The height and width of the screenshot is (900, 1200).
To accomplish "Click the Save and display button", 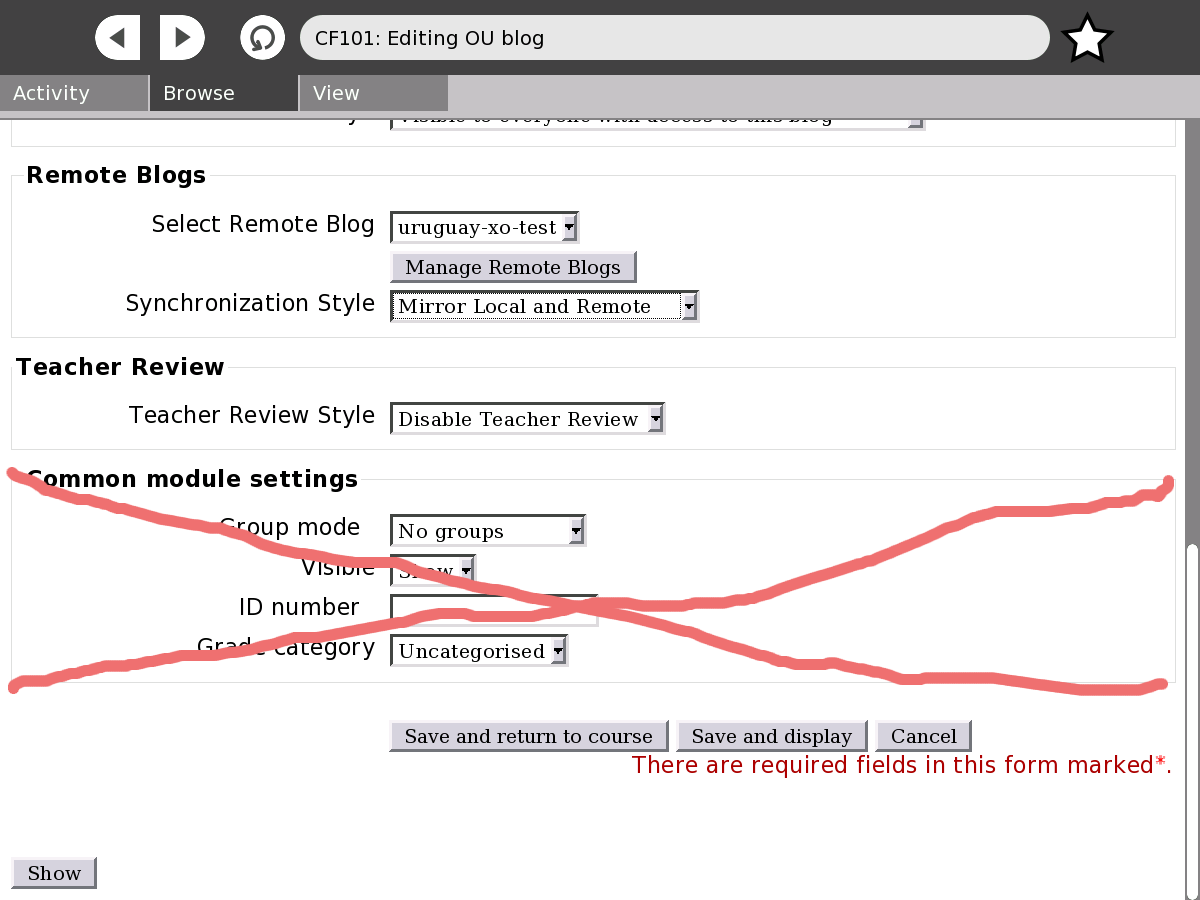I will 771,736.
